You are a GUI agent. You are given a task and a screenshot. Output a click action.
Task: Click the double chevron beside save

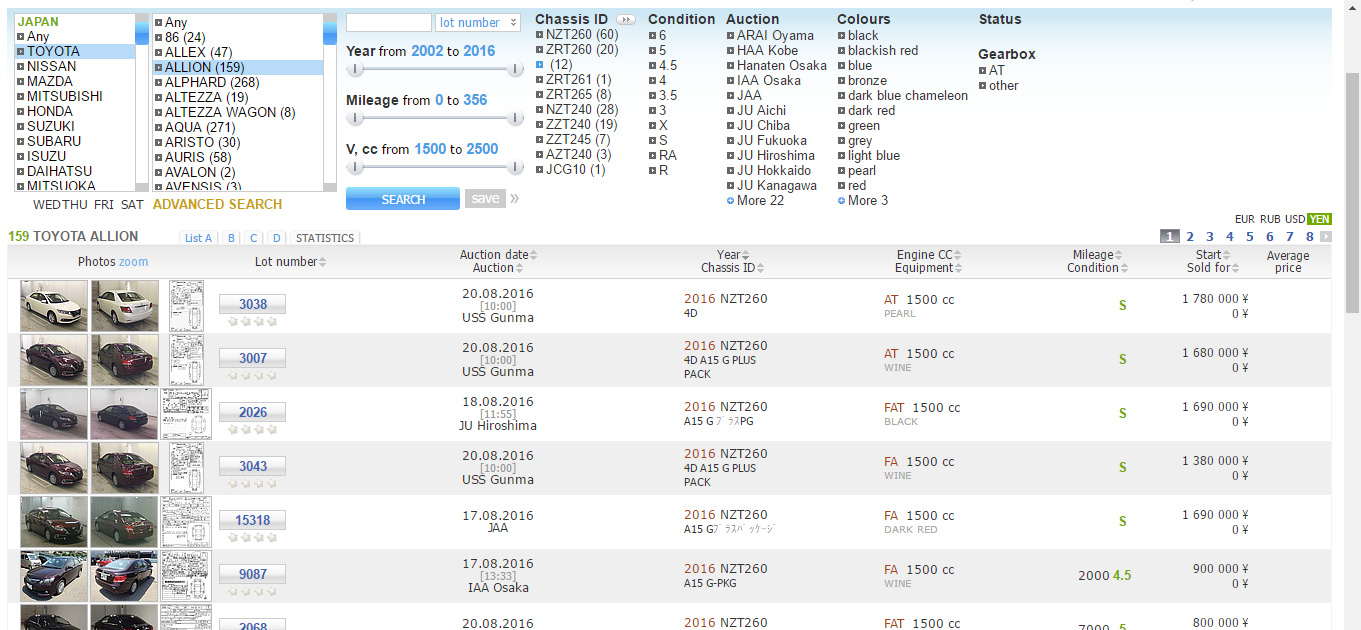point(515,198)
